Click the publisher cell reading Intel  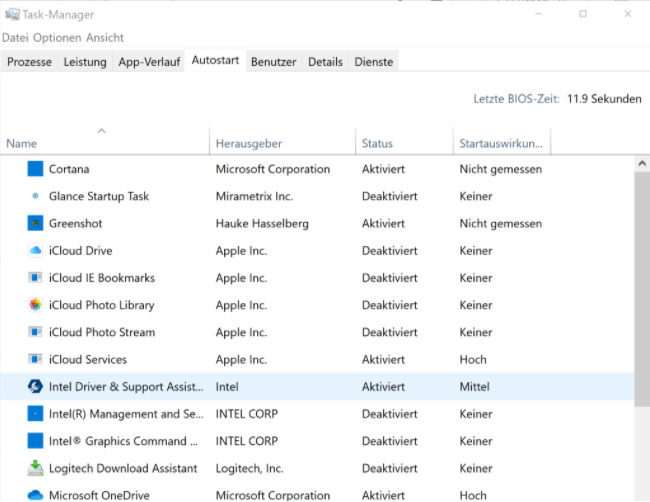[x=227, y=387]
